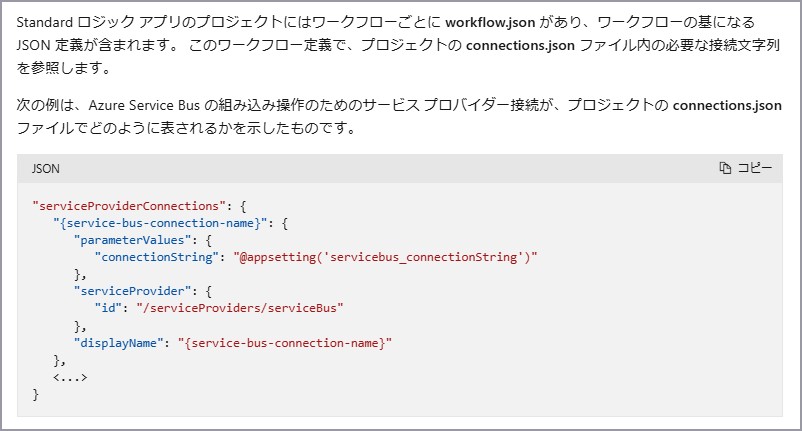Click the "displayName" key in code
802x431 pixels.
point(118,343)
